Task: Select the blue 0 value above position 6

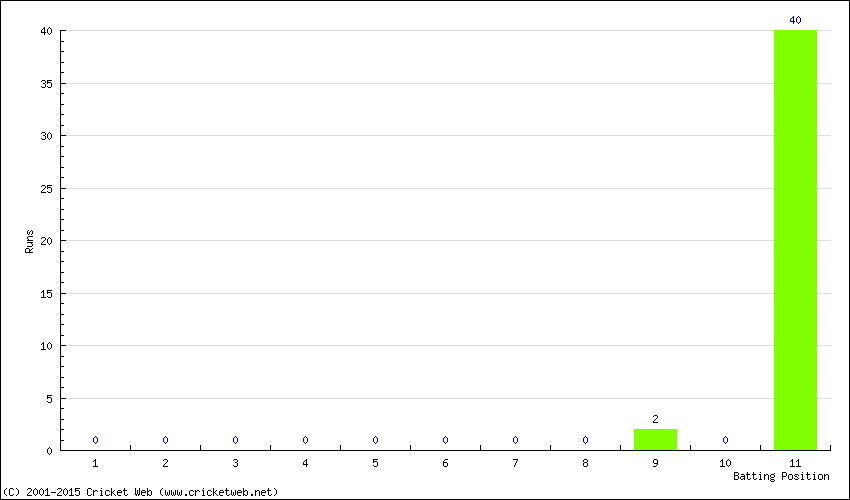Action: pos(445,440)
